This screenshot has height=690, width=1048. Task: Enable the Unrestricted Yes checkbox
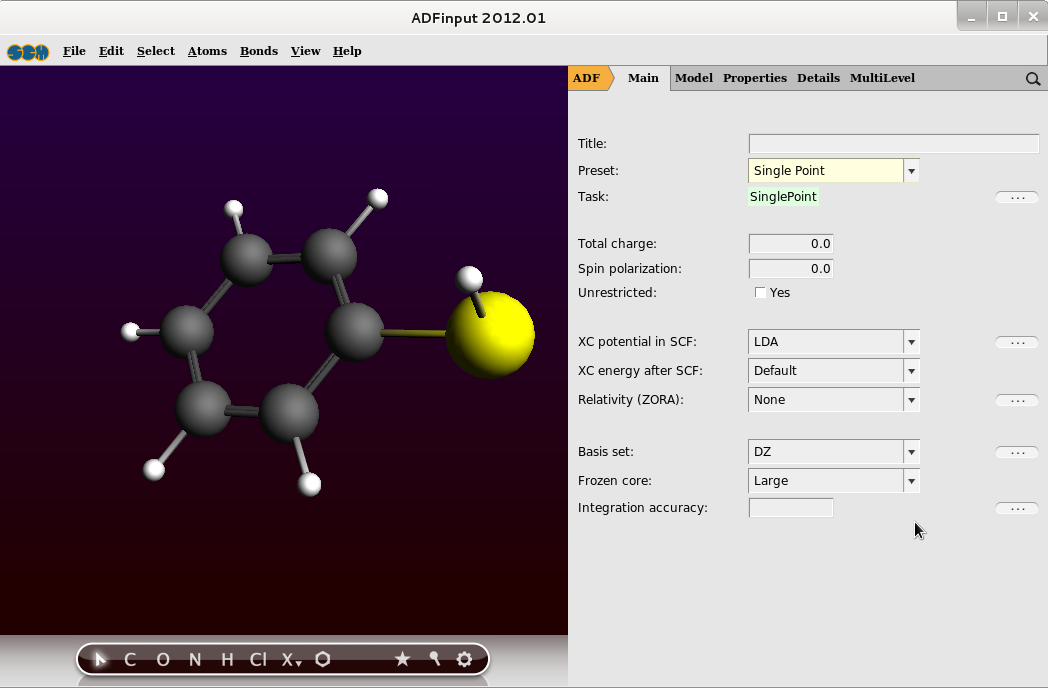[760, 293]
